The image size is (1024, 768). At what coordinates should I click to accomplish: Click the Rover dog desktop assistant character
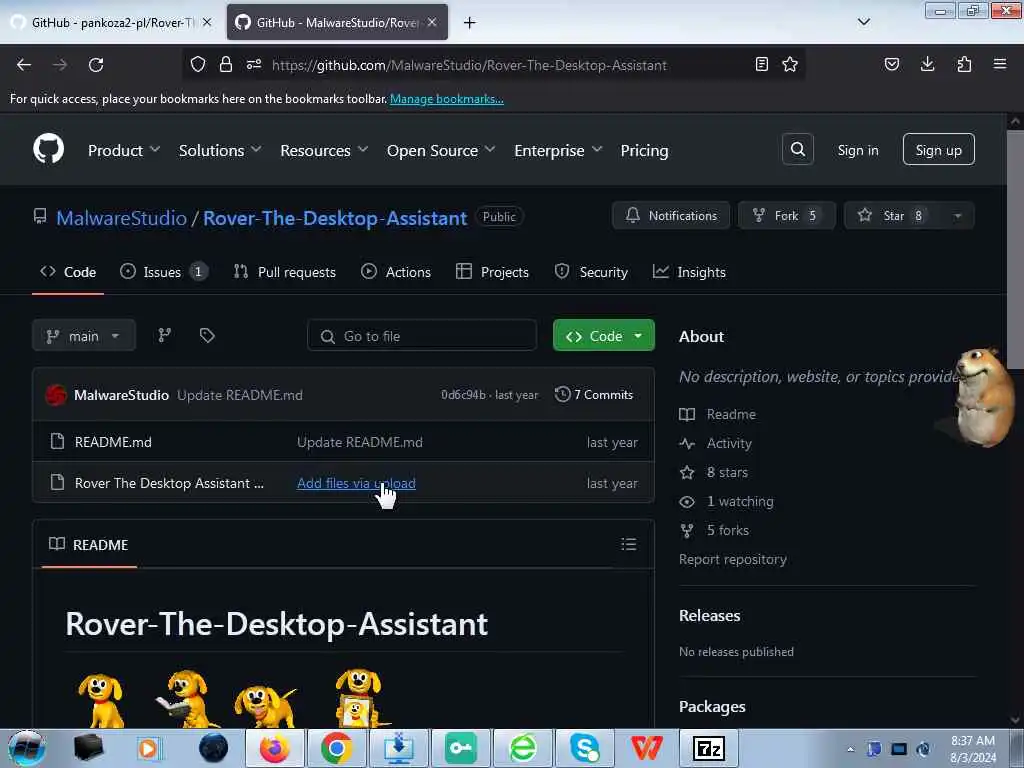click(x=986, y=397)
